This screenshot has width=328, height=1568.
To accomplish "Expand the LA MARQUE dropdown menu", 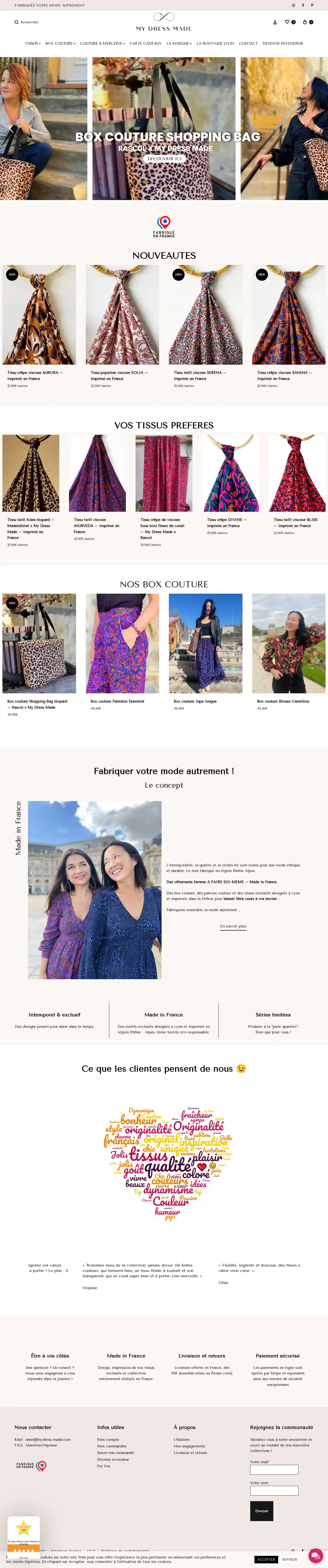I will coord(179,43).
